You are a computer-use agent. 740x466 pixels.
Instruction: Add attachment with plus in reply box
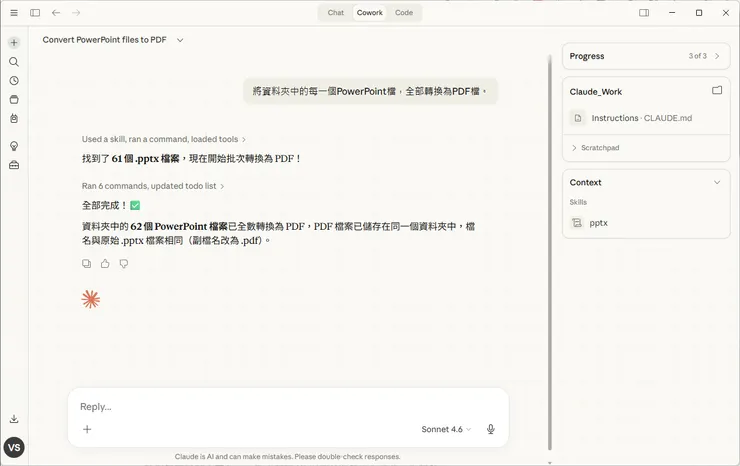pos(87,429)
